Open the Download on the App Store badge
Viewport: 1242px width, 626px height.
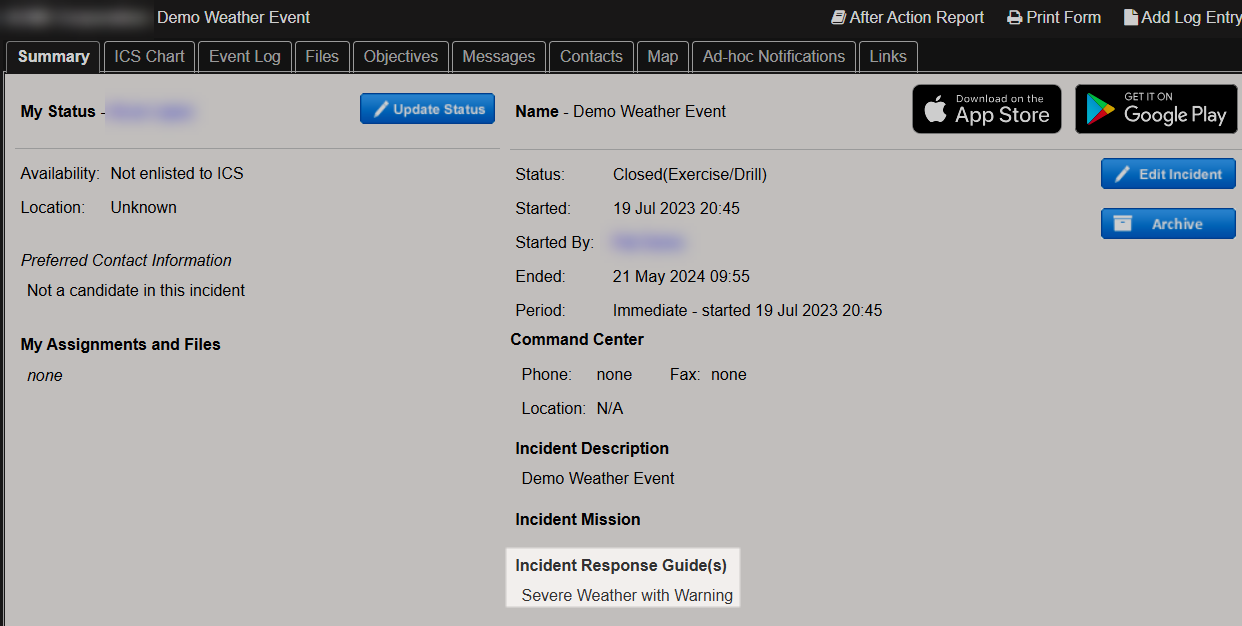pos(986,109)
